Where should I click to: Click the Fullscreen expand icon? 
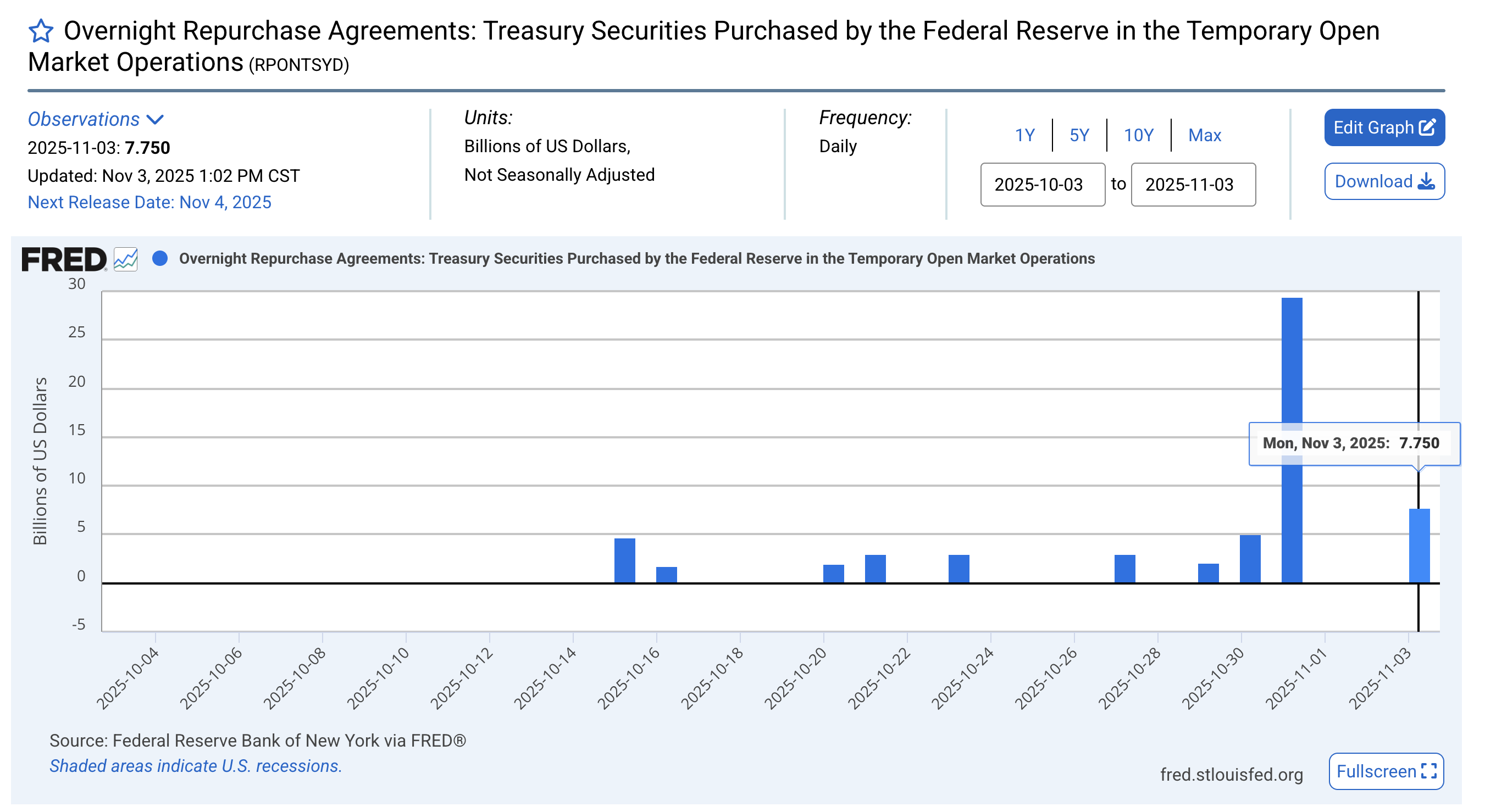tap(1432, 771)
